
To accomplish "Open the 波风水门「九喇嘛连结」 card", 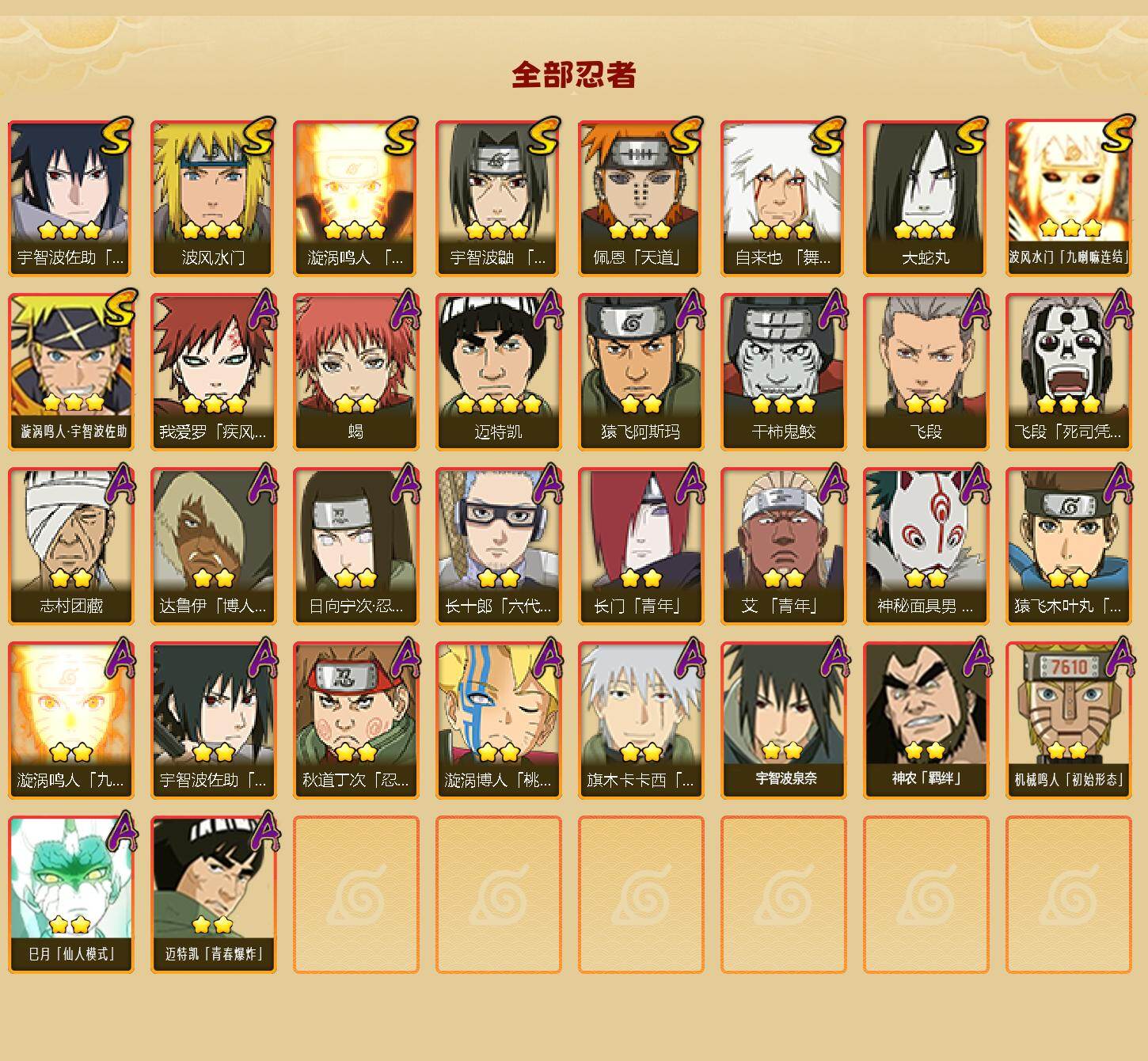I will click(x=1068, y=198).
